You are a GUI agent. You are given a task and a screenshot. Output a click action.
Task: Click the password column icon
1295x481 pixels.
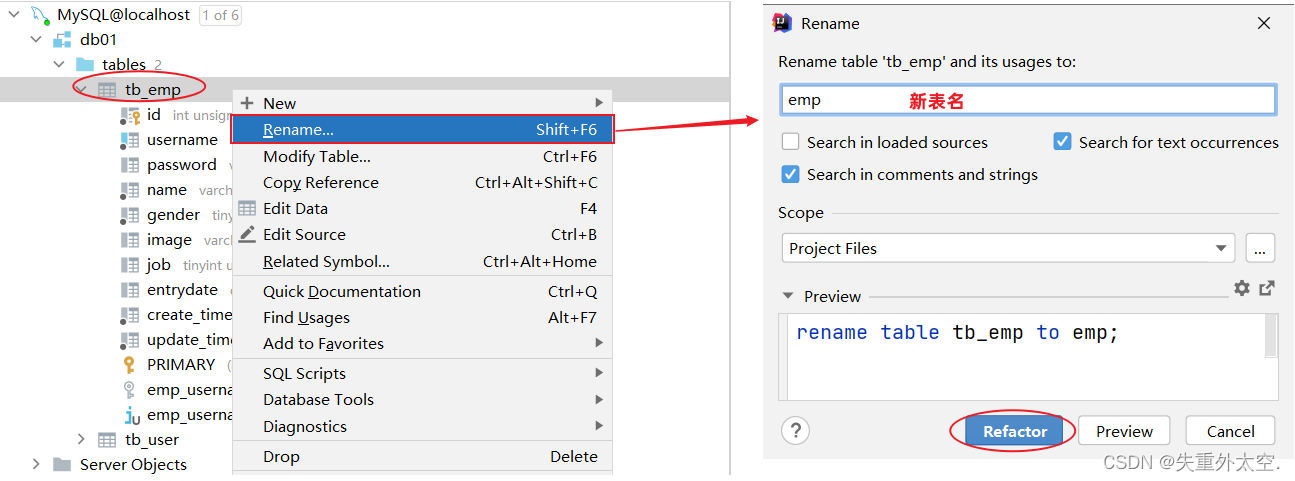click(x=130, y=165)
